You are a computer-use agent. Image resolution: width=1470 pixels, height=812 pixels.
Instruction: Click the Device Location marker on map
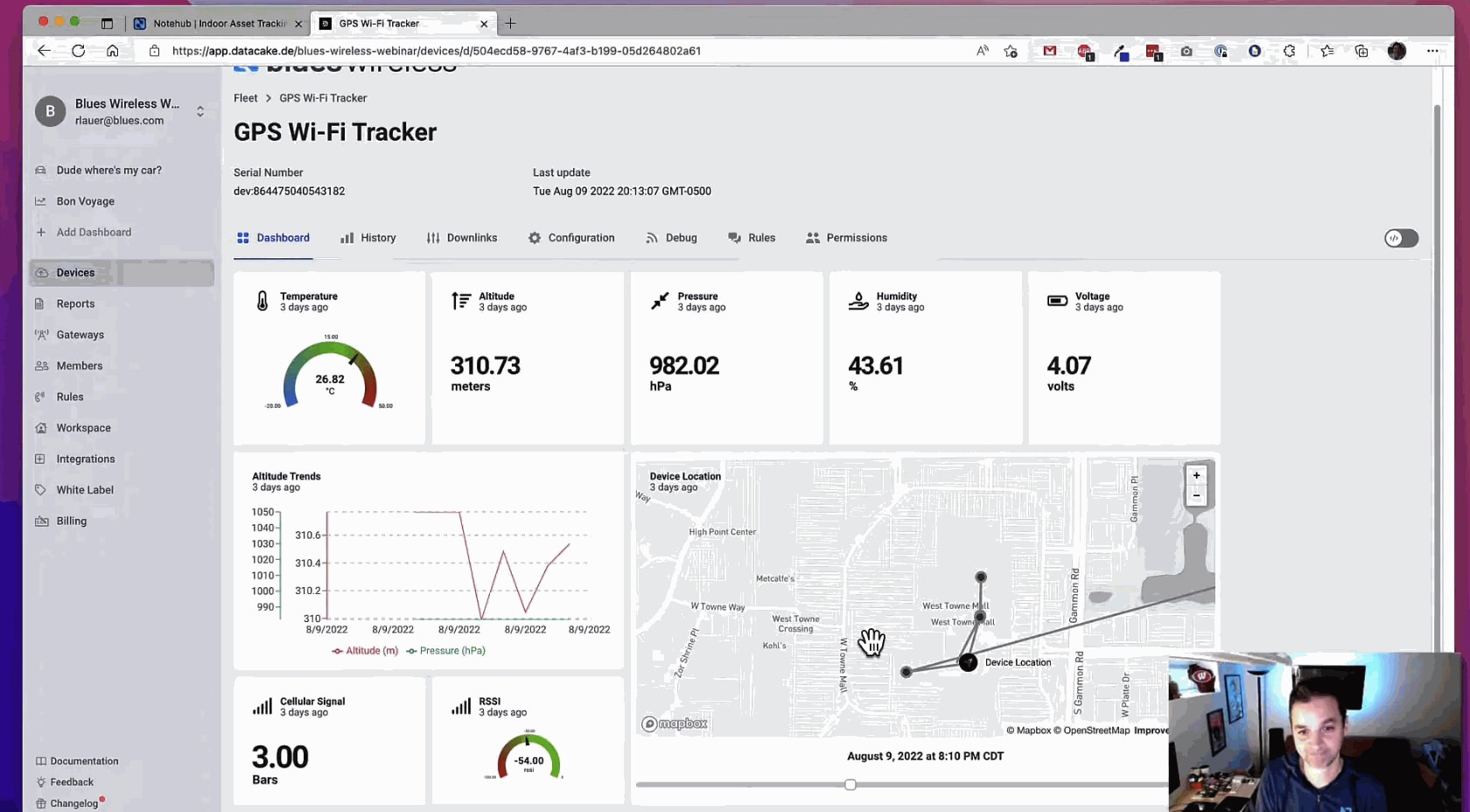[968, 662]
